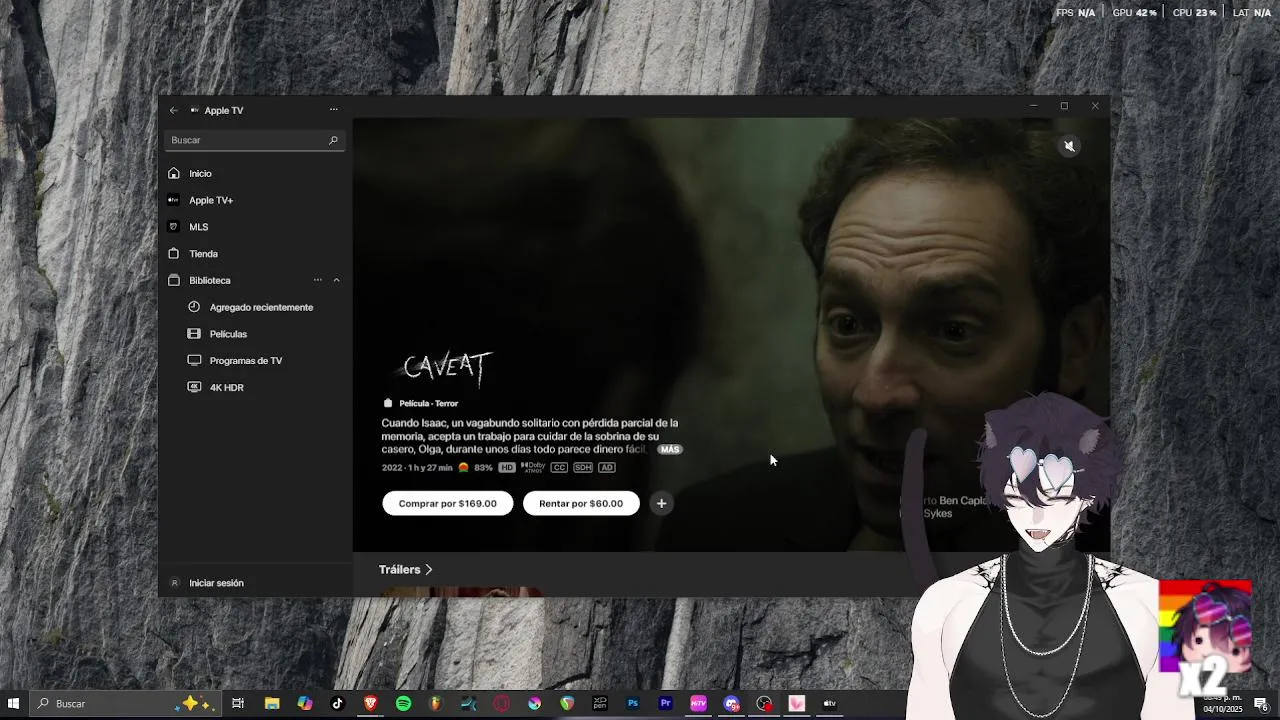The width and height of the screenshot is (1280, 720).
Task: Click the SDH badge
Action: click(583, 467)
